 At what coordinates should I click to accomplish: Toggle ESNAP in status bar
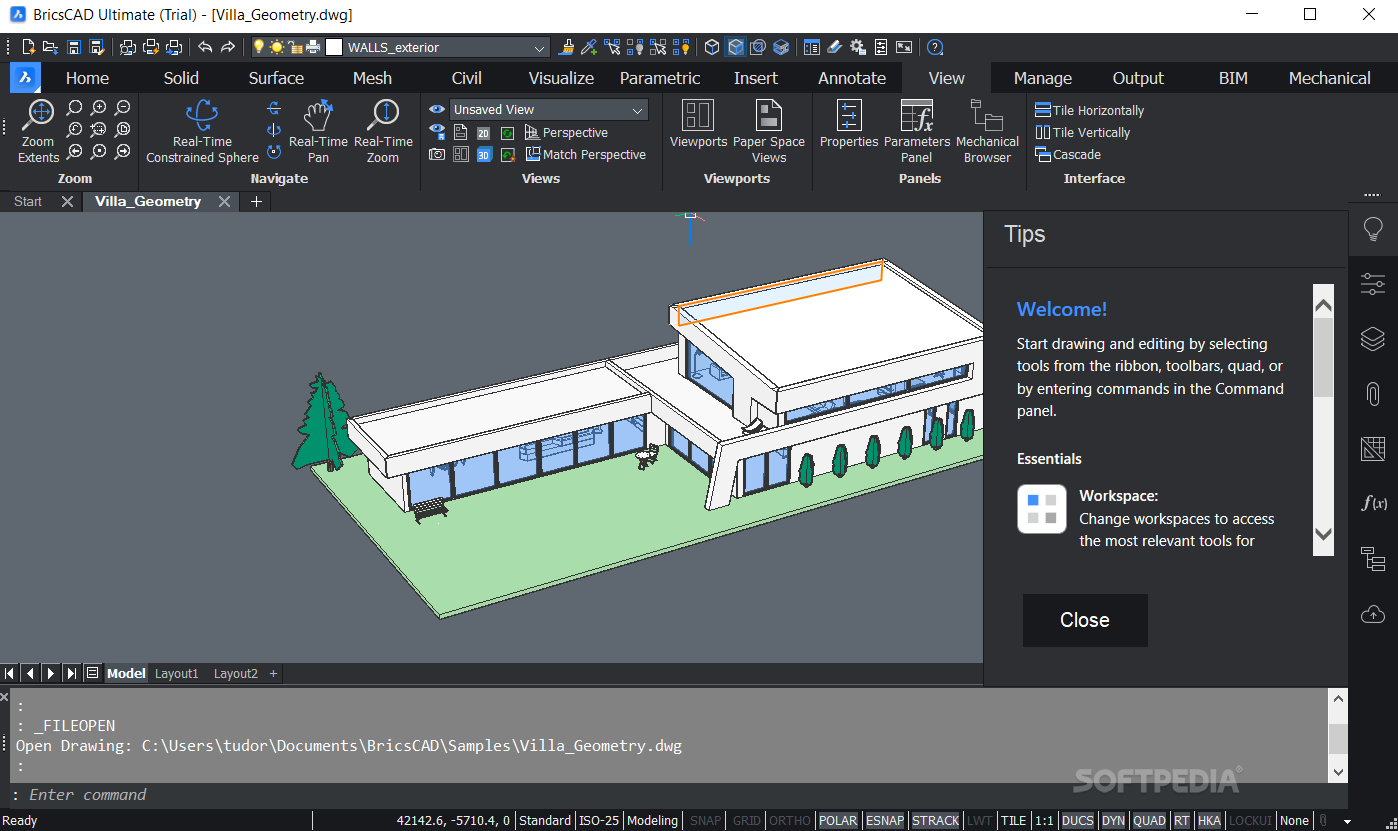[x=885, y=820]
